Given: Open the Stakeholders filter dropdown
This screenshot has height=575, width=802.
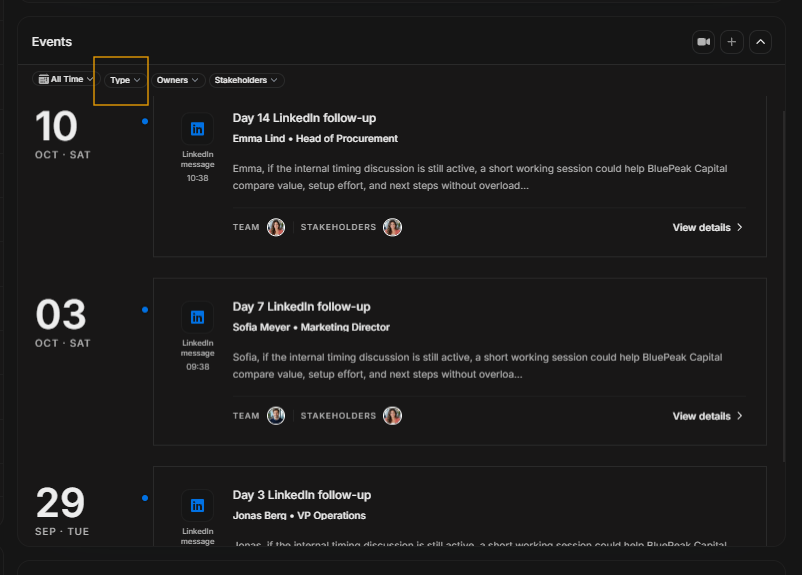Looking at the screenshot, I should point(246,80).
